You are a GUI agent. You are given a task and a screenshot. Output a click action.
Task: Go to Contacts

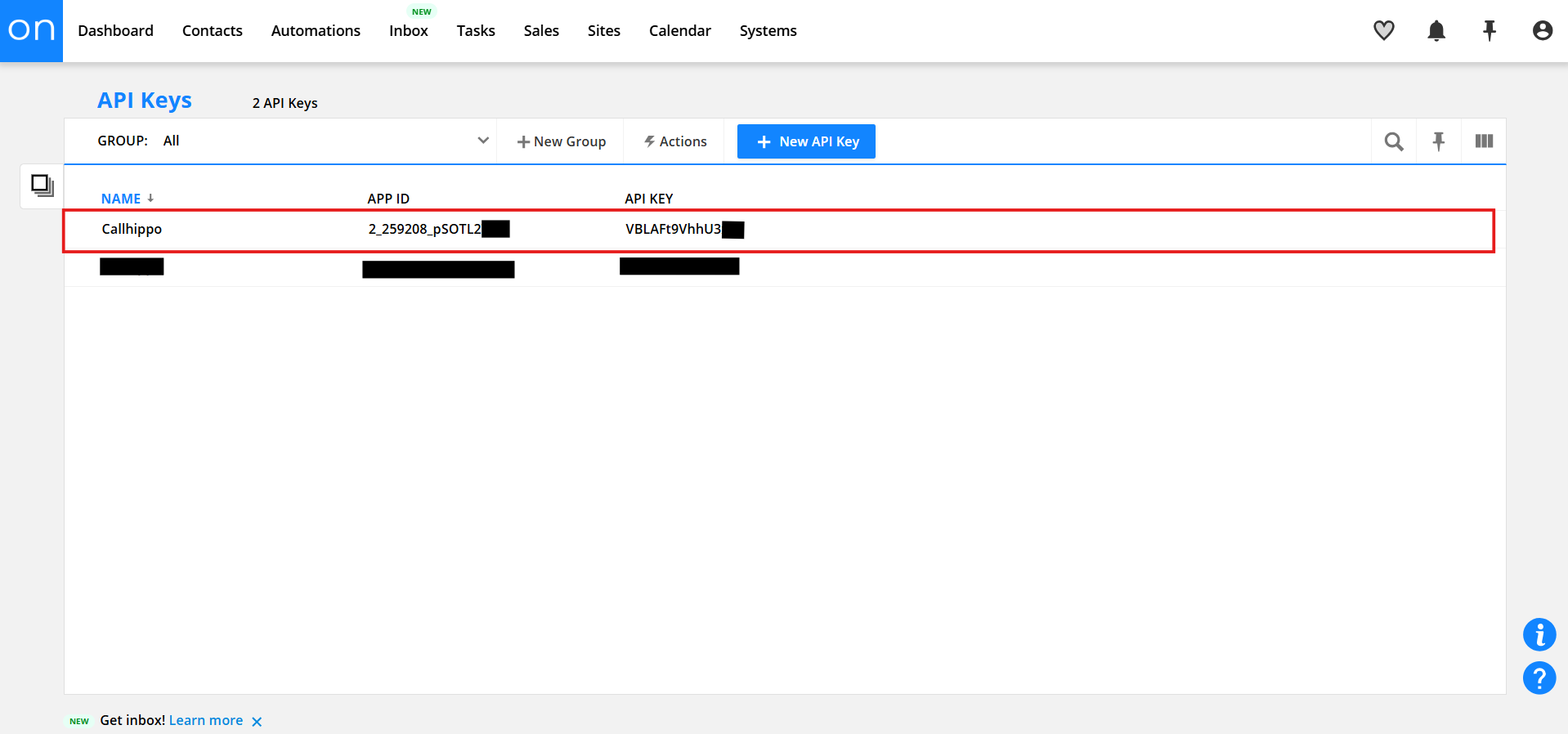pyautogui.click(x=213, y=31)
